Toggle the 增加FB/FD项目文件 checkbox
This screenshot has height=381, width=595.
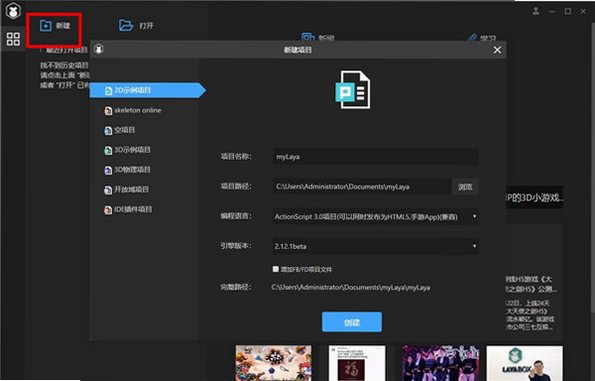click(x=275, y=269)
